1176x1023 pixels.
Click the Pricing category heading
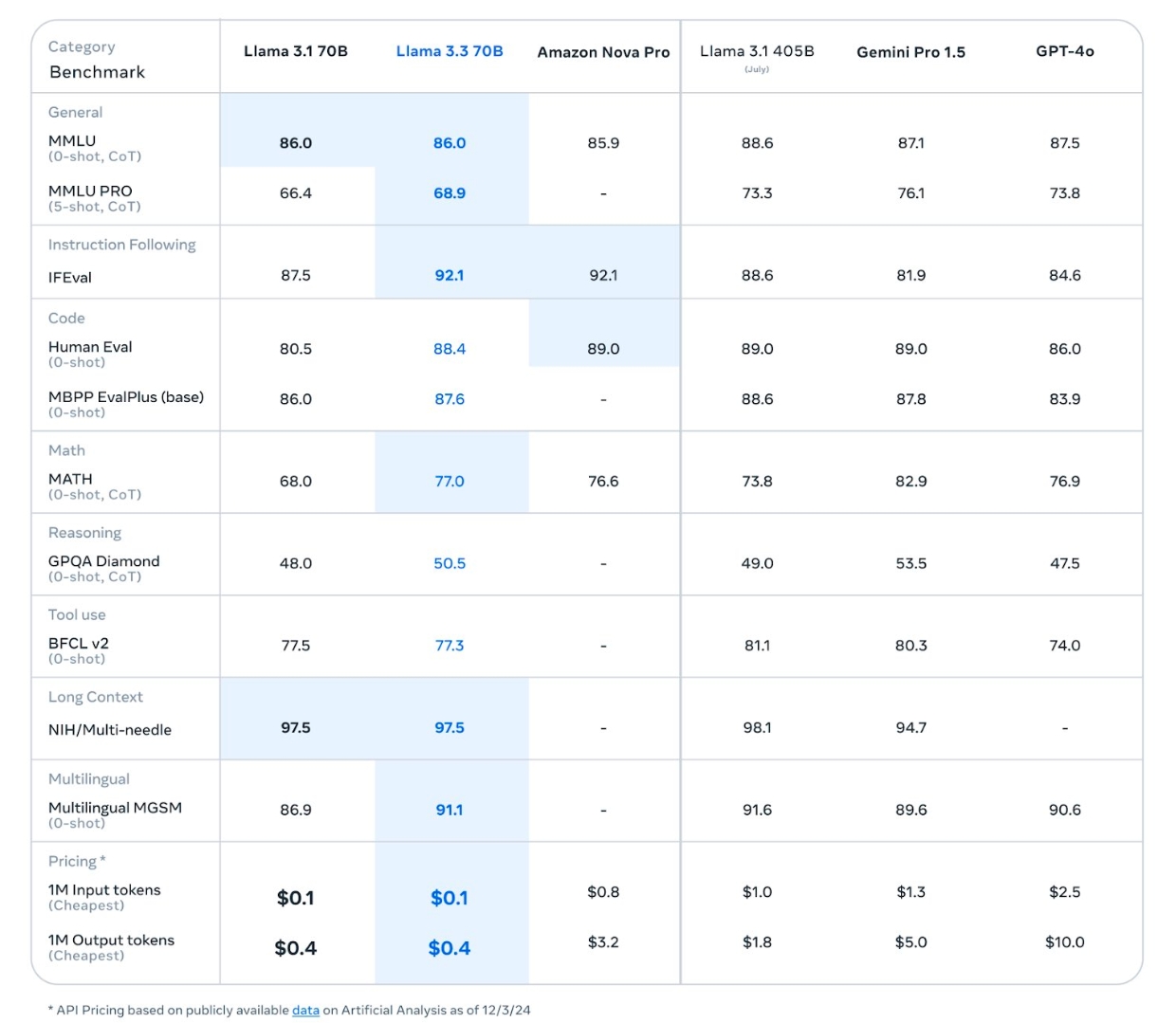[x=73, y=861]
